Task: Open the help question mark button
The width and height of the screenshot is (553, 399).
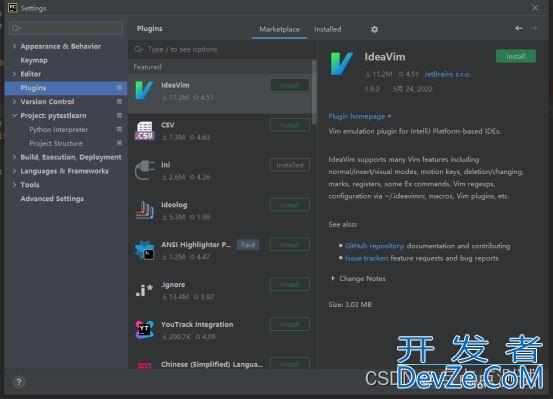Action: pos(19,382)
